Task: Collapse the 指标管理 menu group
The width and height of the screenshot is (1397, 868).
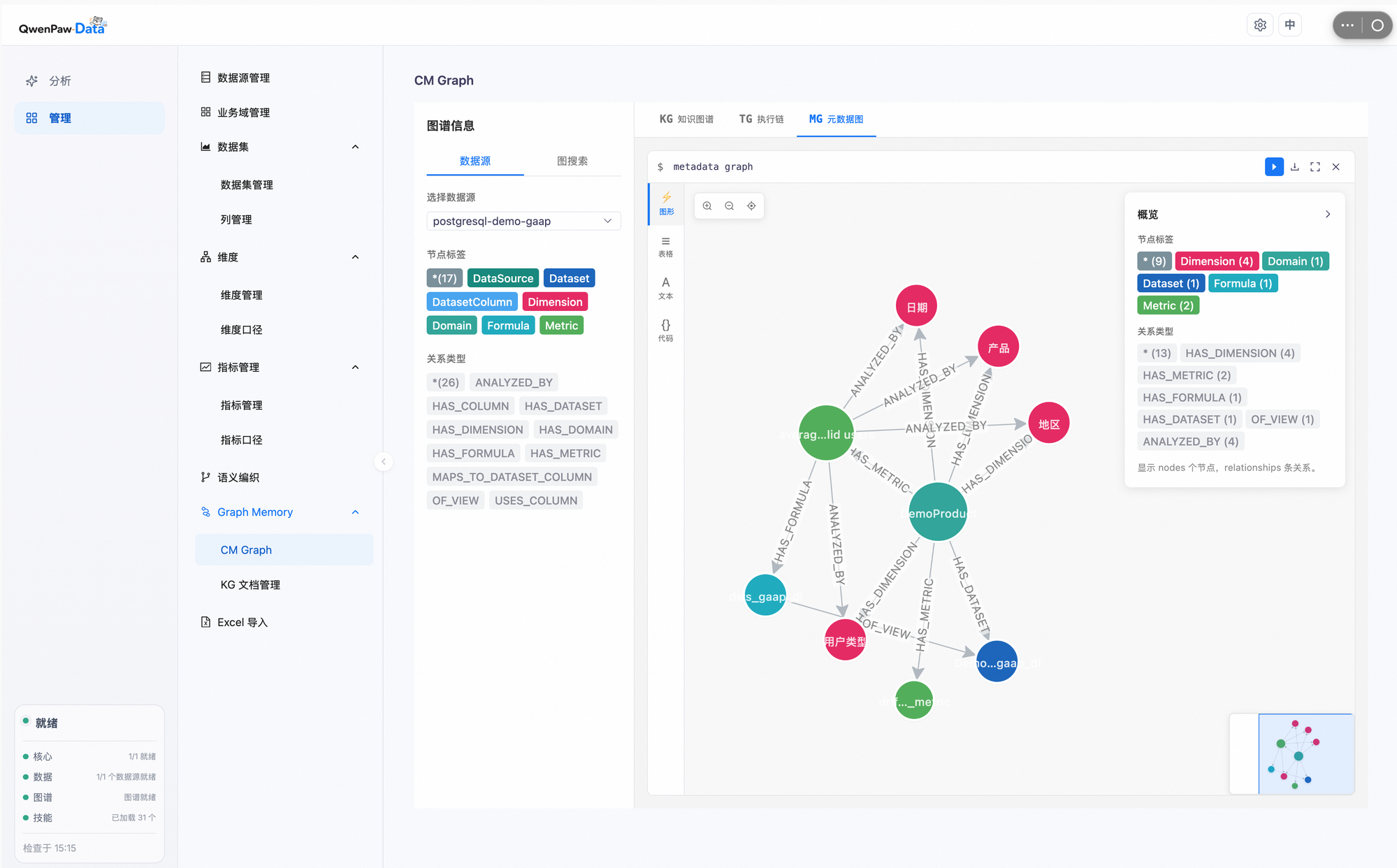Action: 355,367
